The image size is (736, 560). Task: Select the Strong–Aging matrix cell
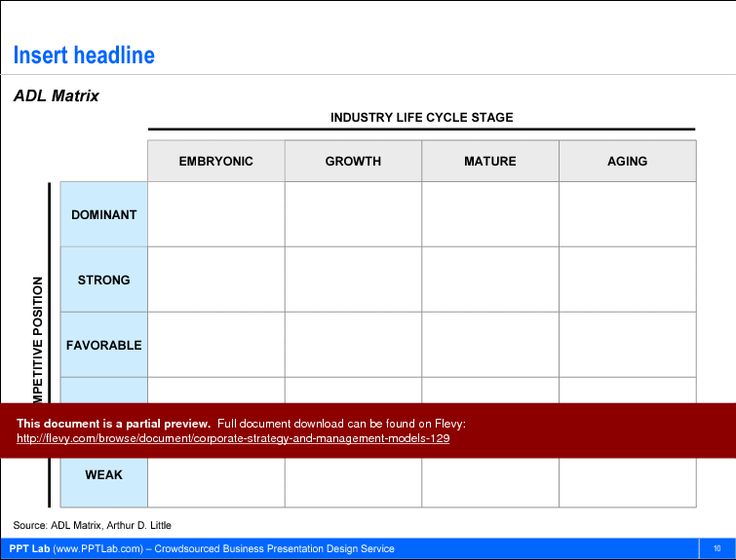pyautogui.click(x=628, y=279)
